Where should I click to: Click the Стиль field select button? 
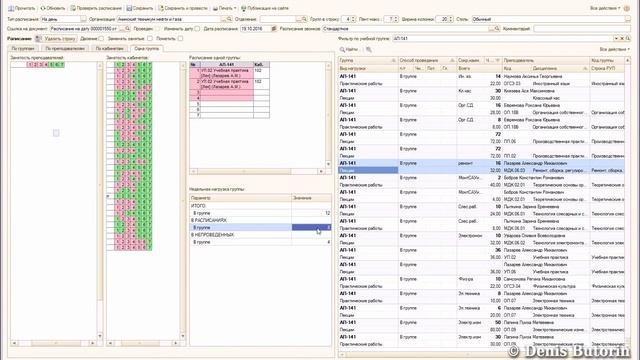[627, 19]
